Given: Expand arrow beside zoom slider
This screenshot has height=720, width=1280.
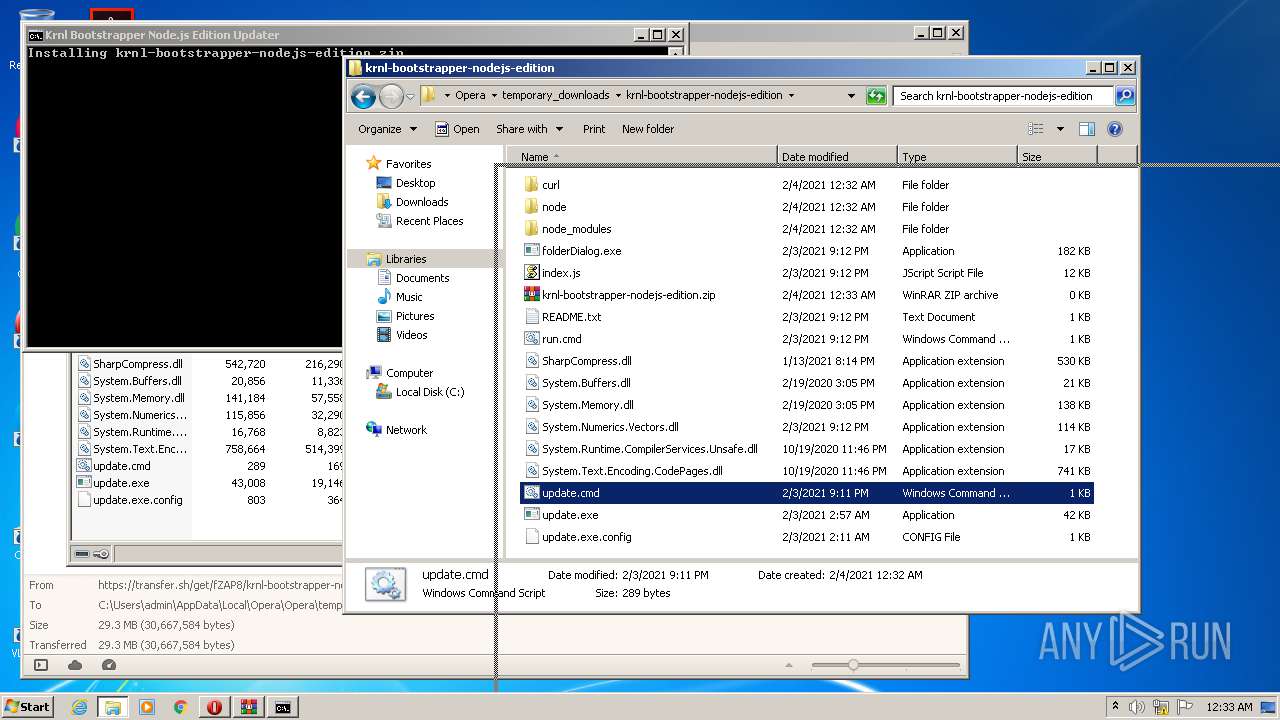Looking at the screenshot, I should coord(790,665).
